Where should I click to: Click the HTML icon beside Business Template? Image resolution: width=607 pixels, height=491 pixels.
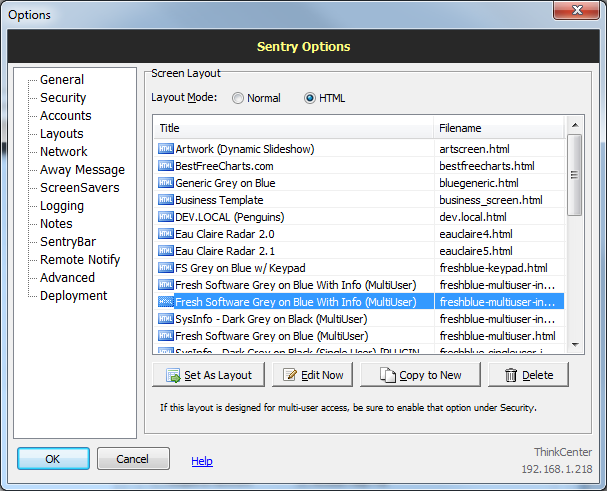click(x=166, y=200)
